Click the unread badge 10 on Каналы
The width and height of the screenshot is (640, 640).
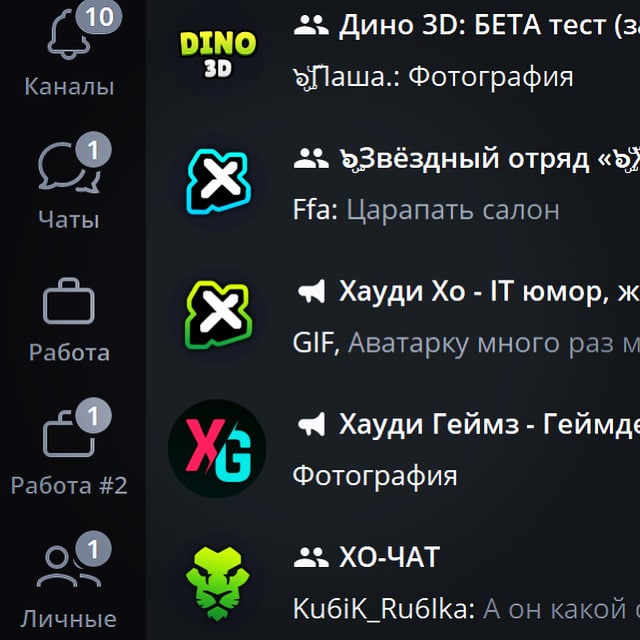pyautogui.click(x=99, y=17)
